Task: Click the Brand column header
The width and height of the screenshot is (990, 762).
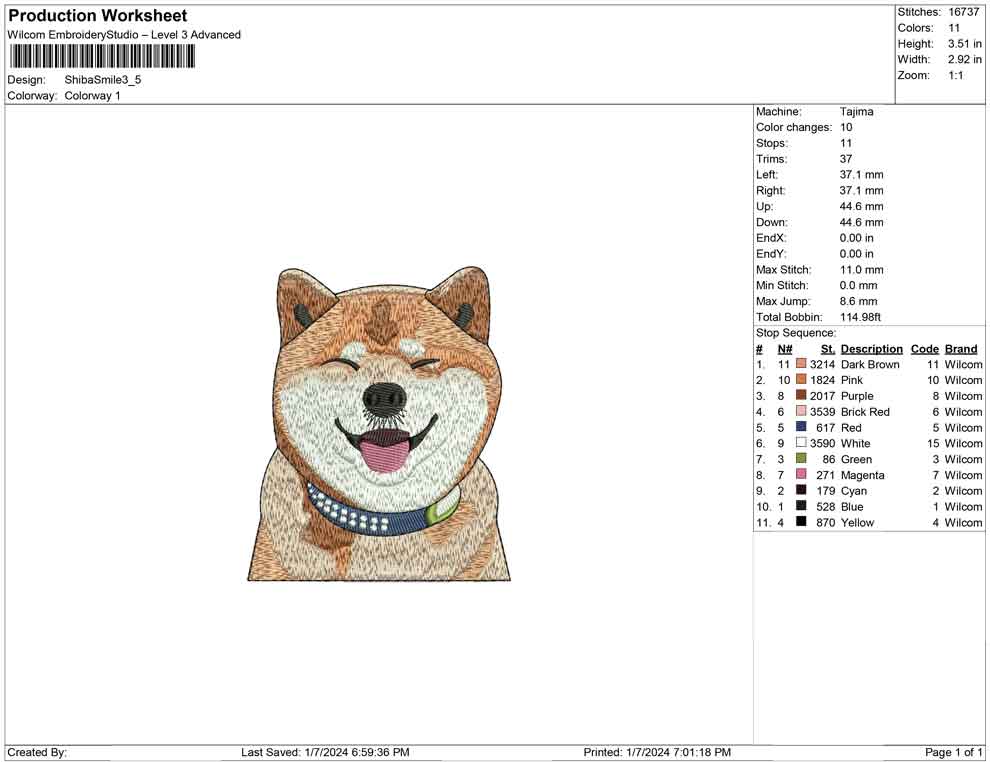Action: pyautogui.click(x=961, y=349)
